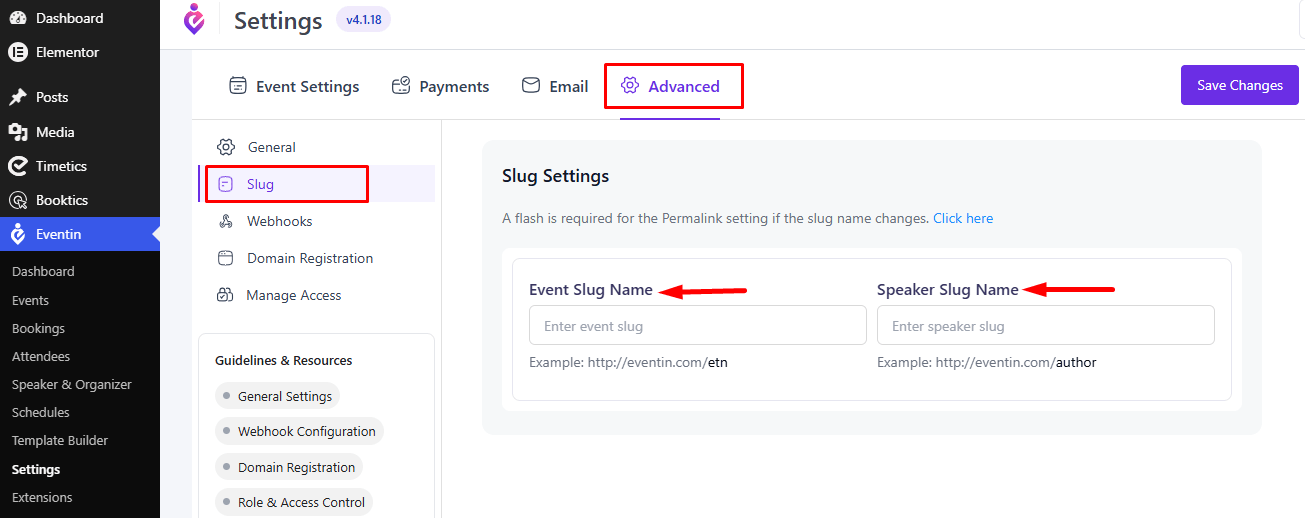Focus the Enter speaker slug field

click(1046, 326)
